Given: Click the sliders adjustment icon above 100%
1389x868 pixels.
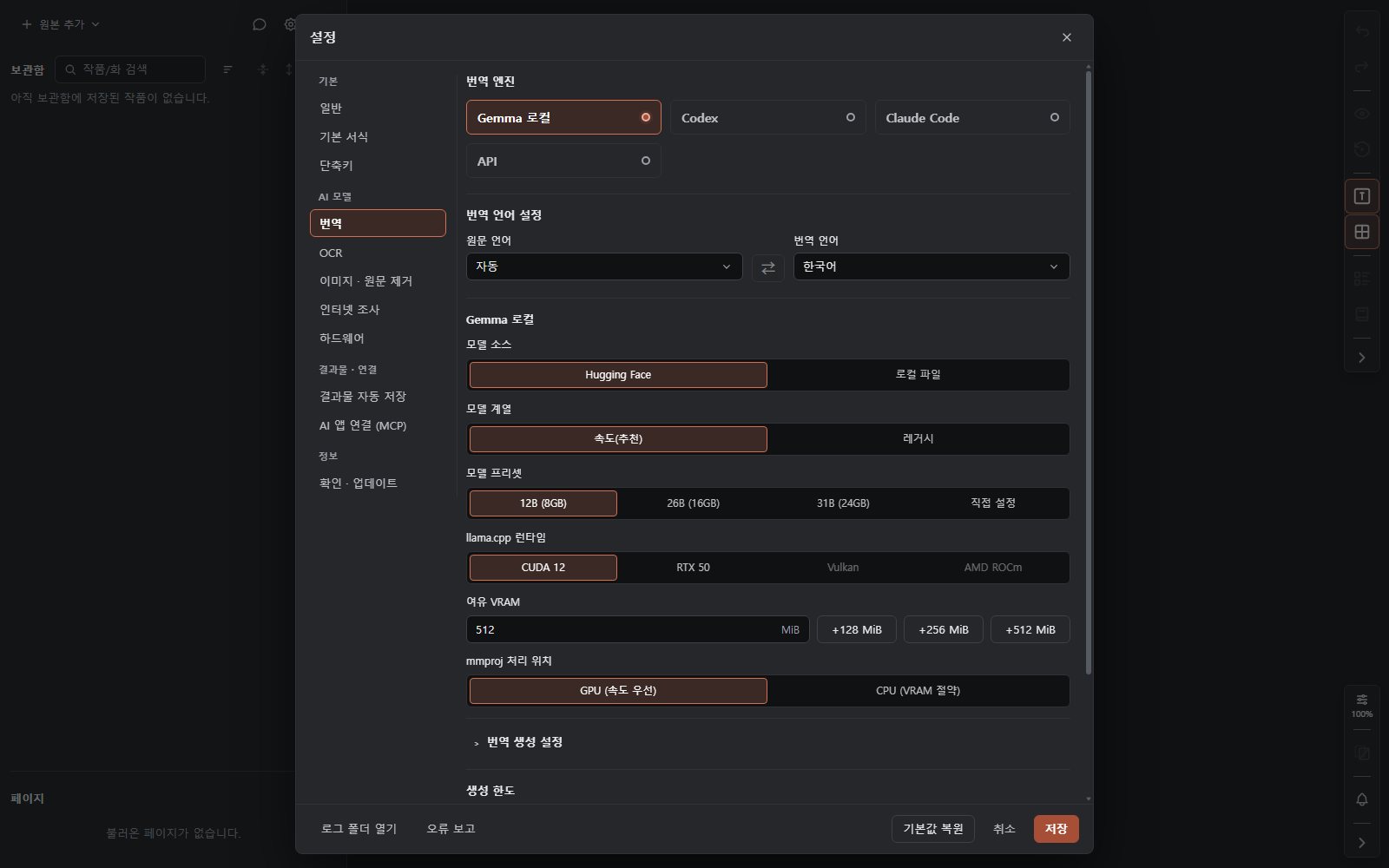Looking at the screenshot, I should [x=1362, y=700].
